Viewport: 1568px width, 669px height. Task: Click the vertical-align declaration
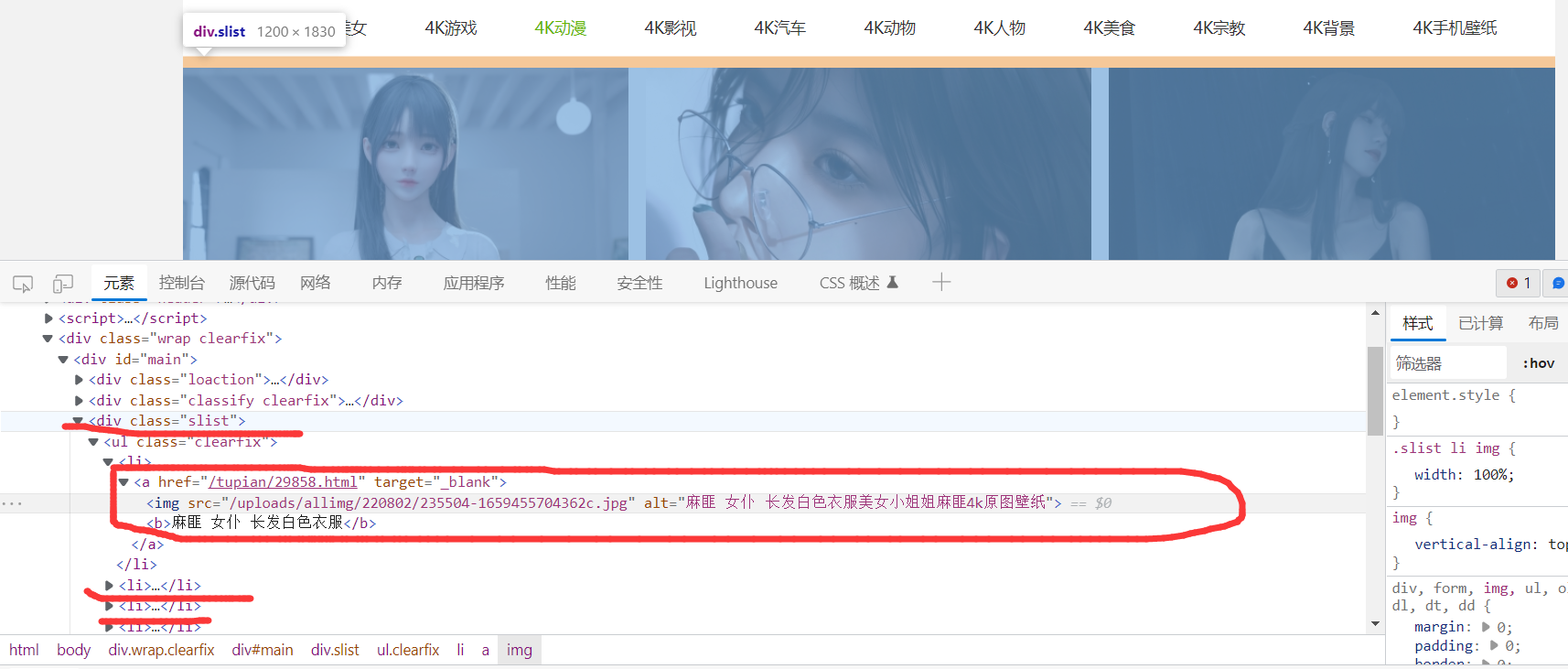1490,545
